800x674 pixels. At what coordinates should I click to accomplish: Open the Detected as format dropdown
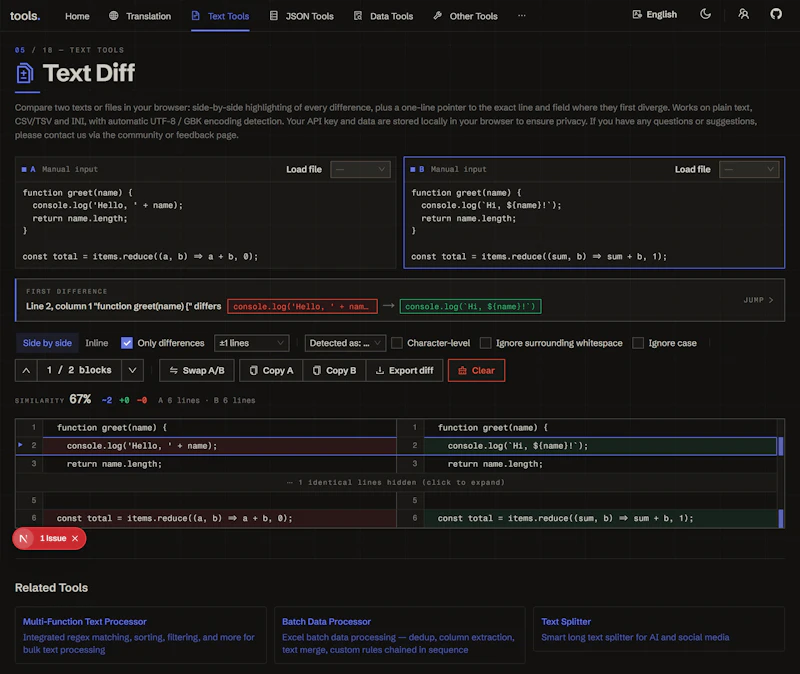coord(345,343)
